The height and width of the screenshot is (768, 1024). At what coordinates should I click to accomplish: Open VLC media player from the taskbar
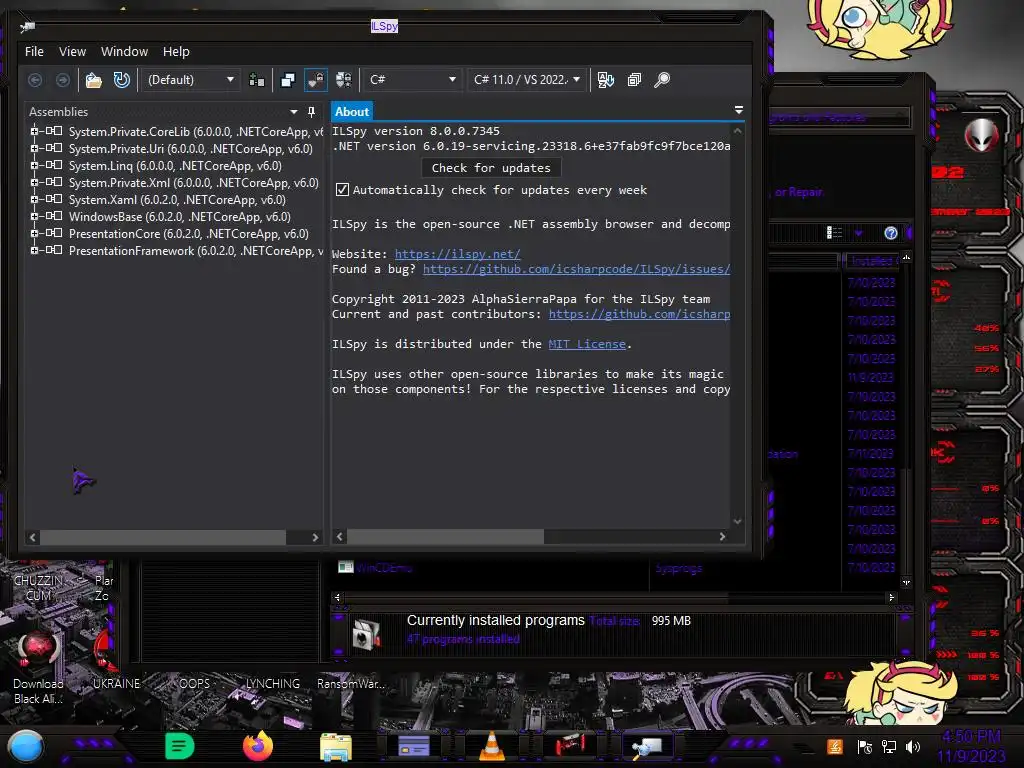pos(492,746)
